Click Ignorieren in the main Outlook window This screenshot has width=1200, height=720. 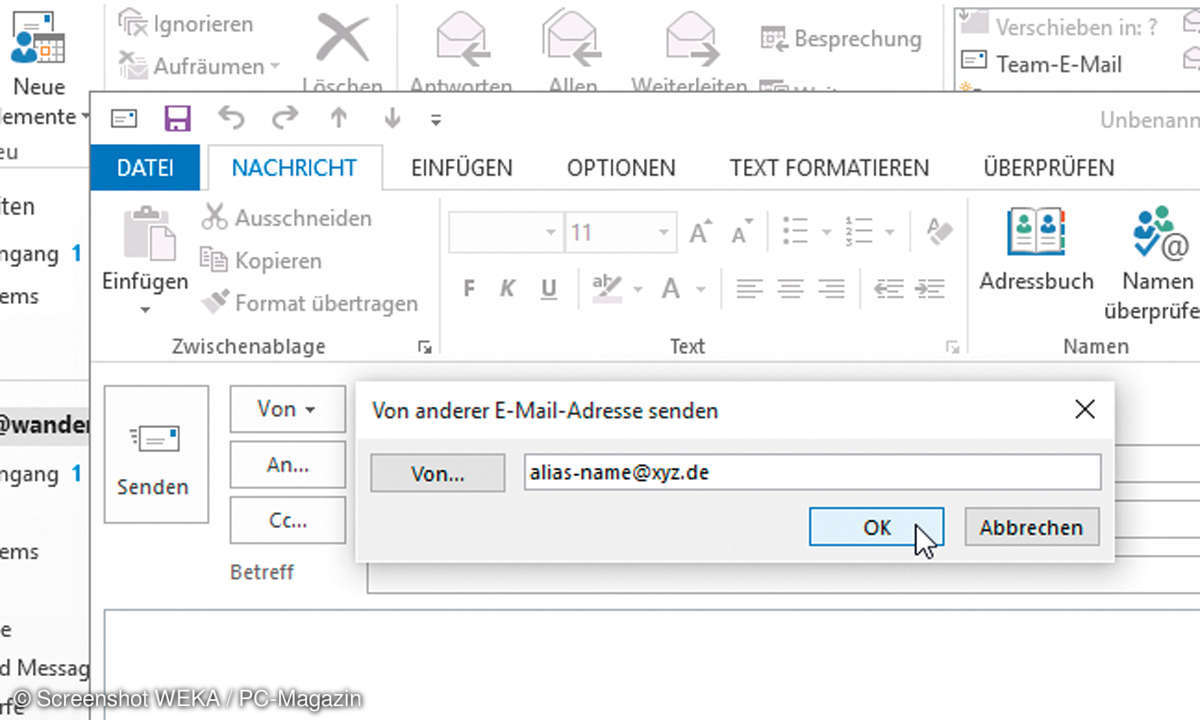coord(186,24)
